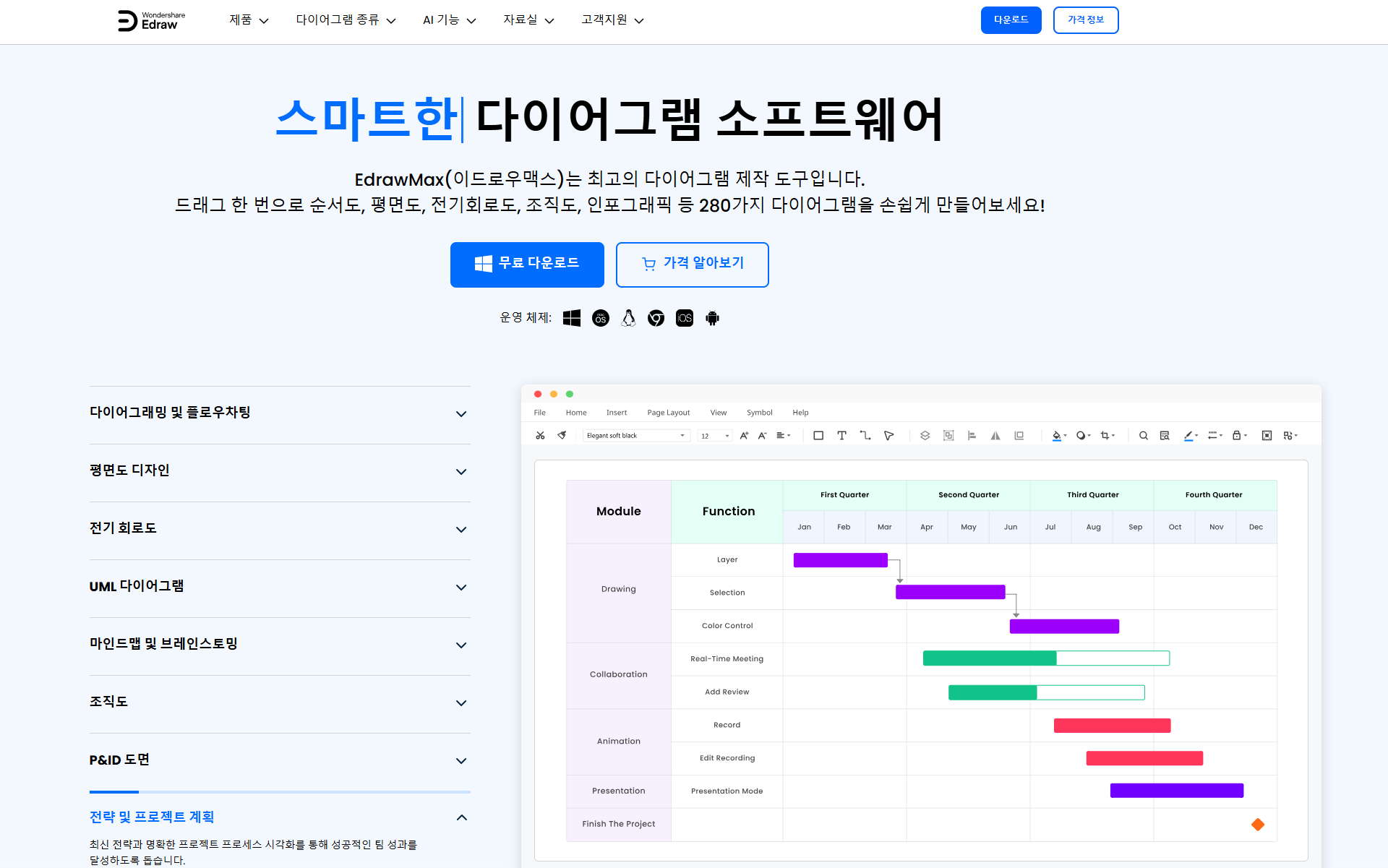Click the purple Layer Gantt bar
This screenshot has width=1388, height=868.
(x=840, y=560)
